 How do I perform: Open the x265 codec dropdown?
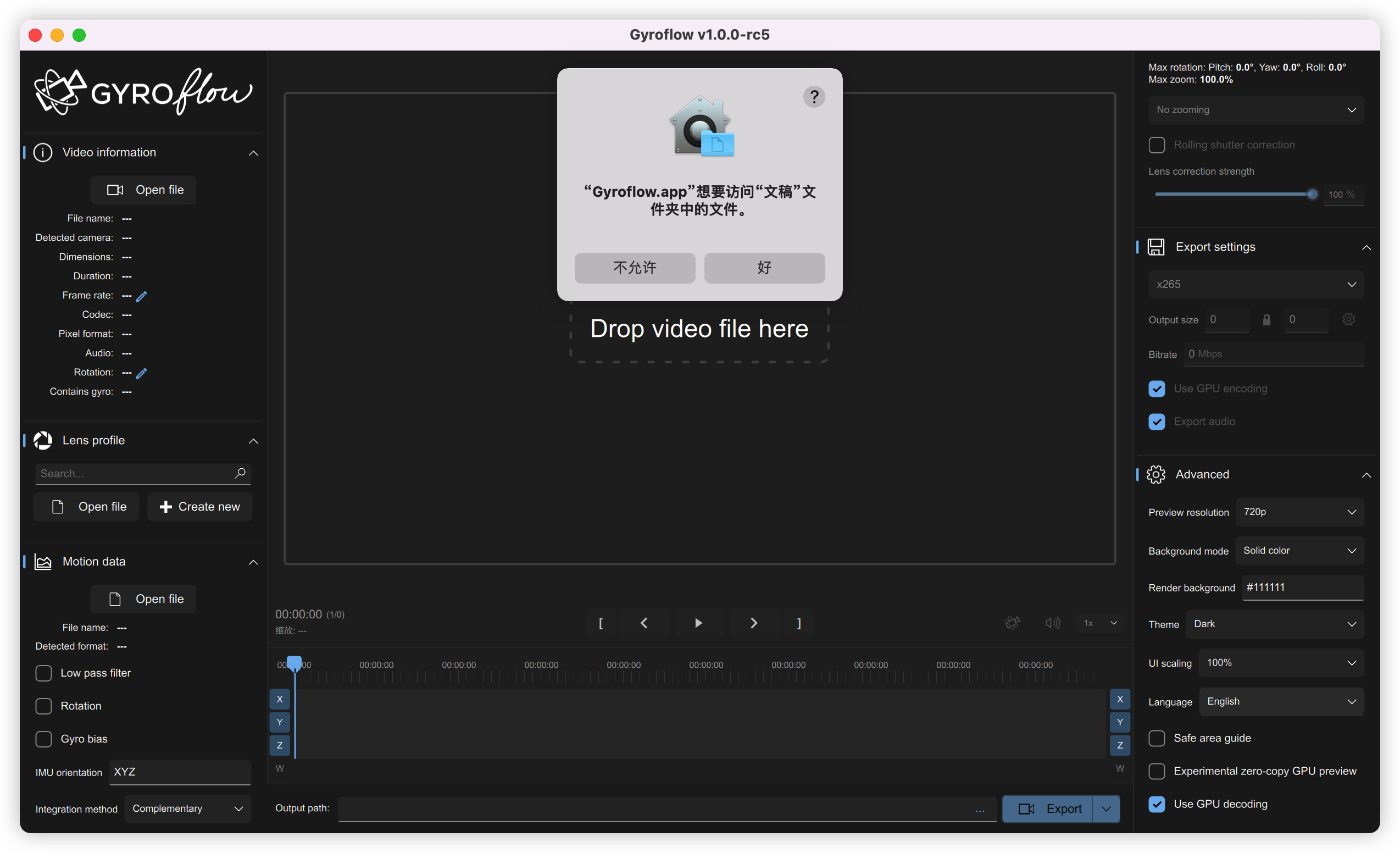(x=1255, y=284)
